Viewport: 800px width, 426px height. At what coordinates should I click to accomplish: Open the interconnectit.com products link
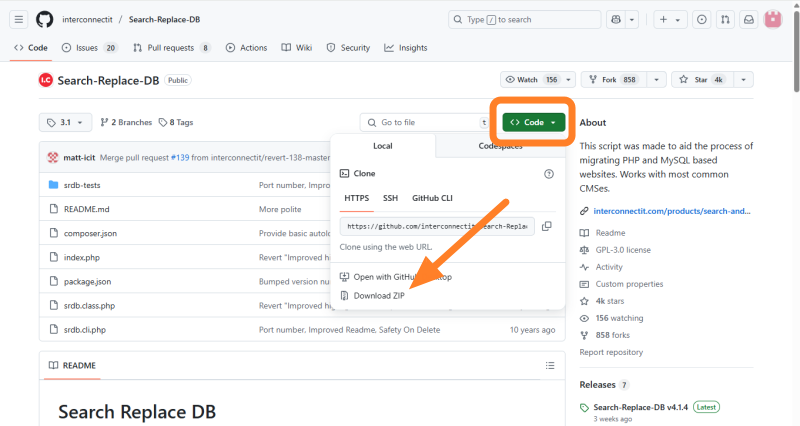coord(671,211)
